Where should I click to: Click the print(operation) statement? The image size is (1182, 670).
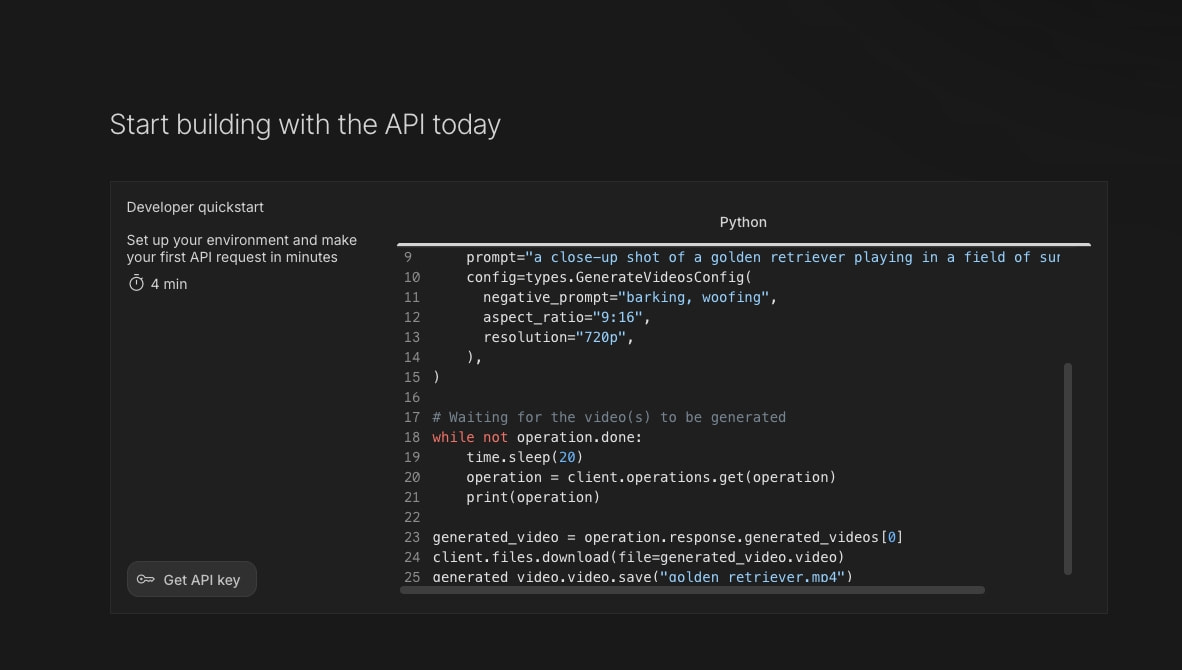pos(533,497)
